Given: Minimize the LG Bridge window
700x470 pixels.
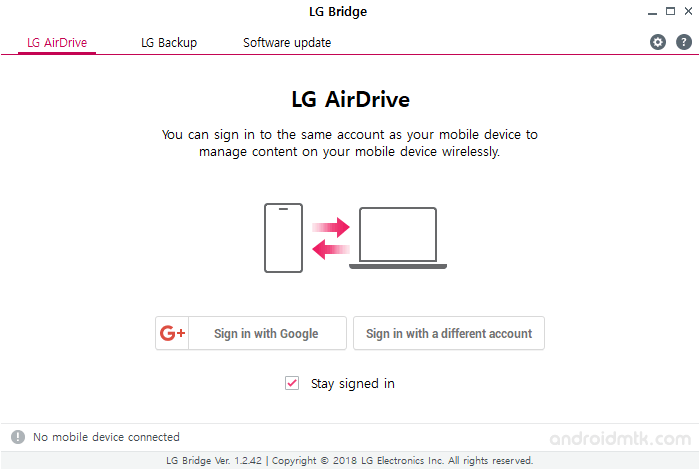Looking at the screenshot, I should pyautogui.click(x=652, y=12).
